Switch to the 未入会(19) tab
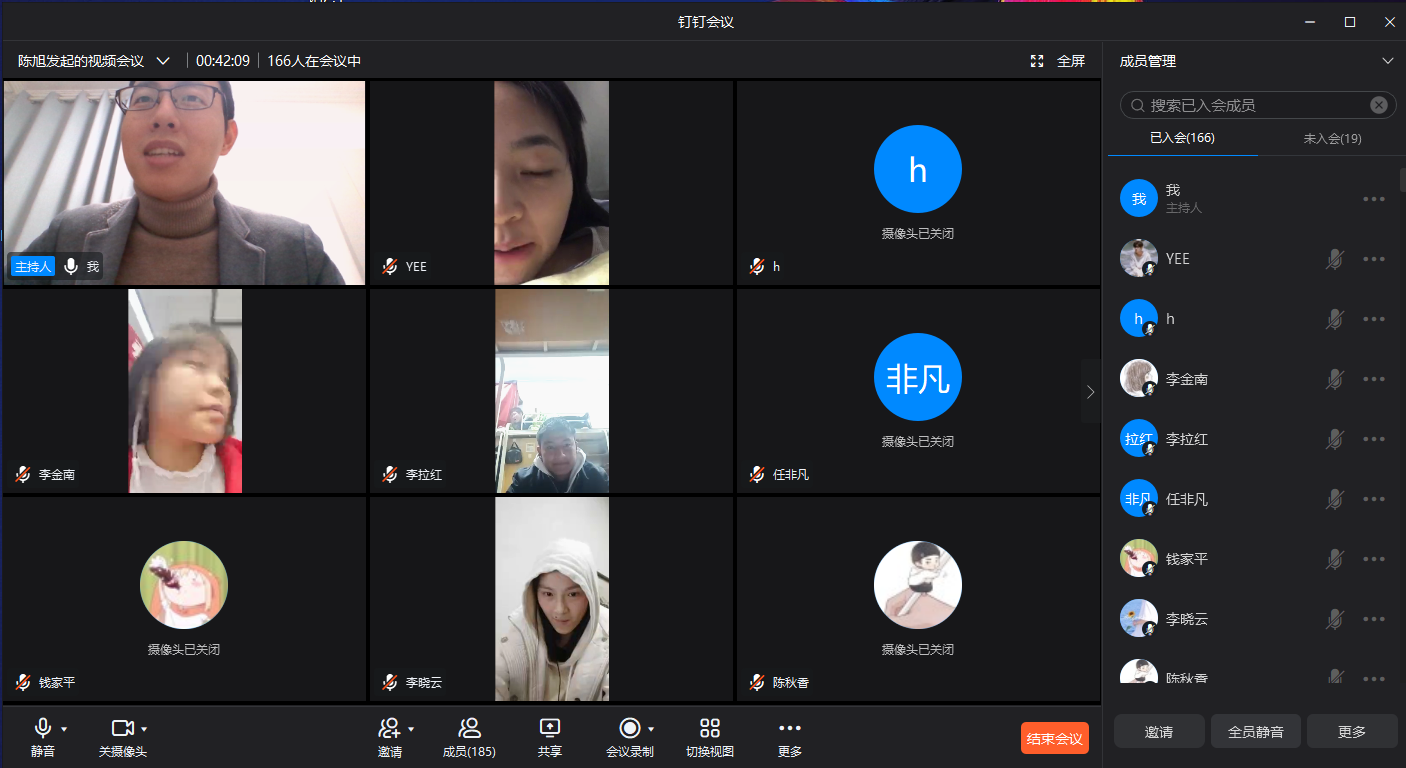This screenshot has height=768, width=1406. (x=1332, y=139)
